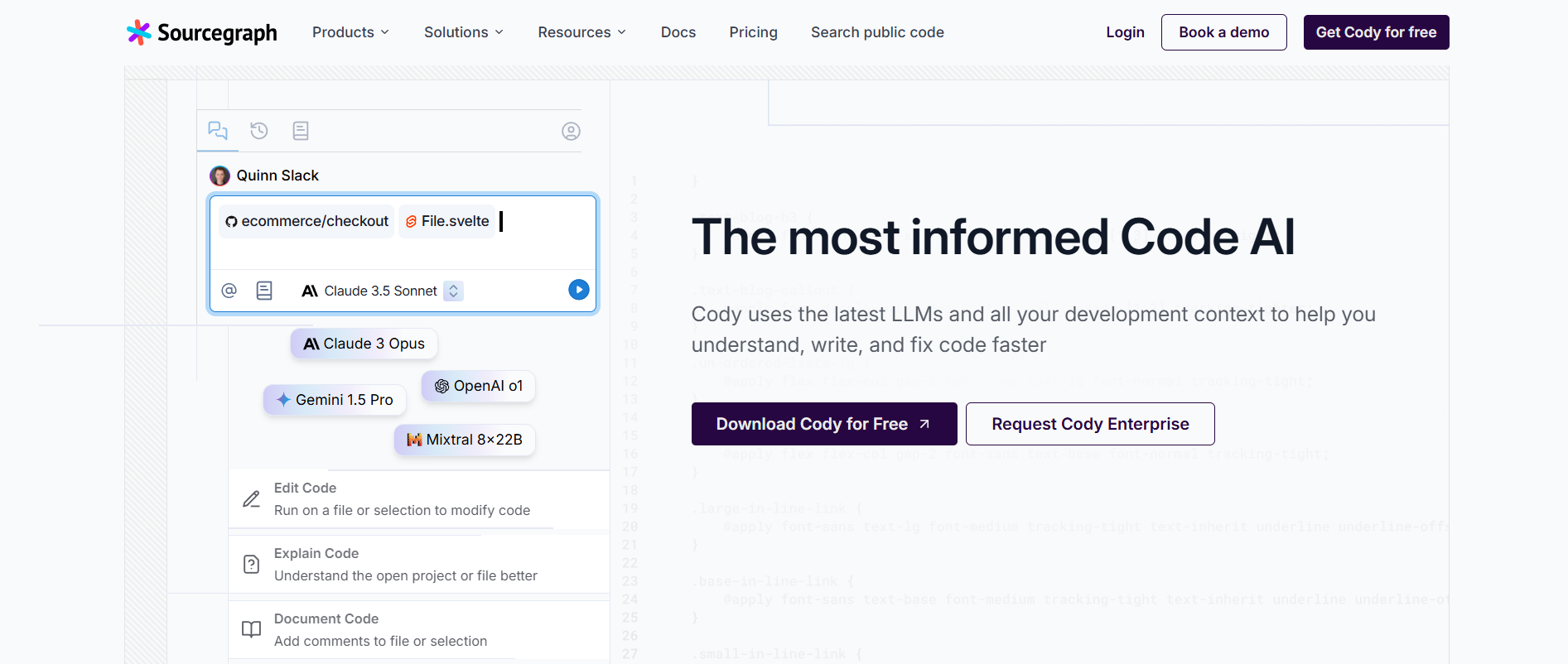Click Download Cody for Free
The width and height of the screenshot is (1568, 664).
tap(824, 424)
